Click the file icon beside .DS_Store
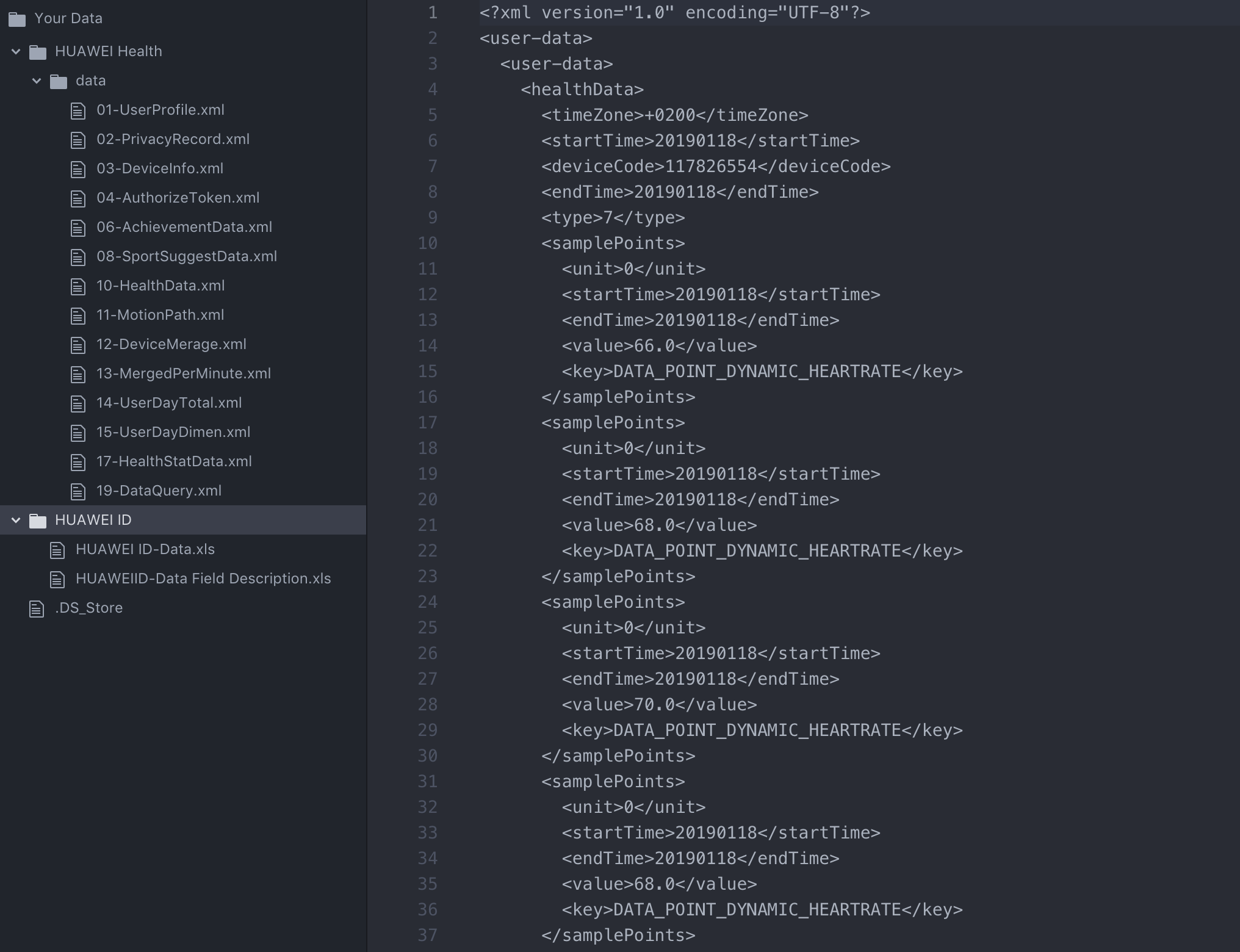Screen dimensions: 1240x952 click(x=37, y=608)
